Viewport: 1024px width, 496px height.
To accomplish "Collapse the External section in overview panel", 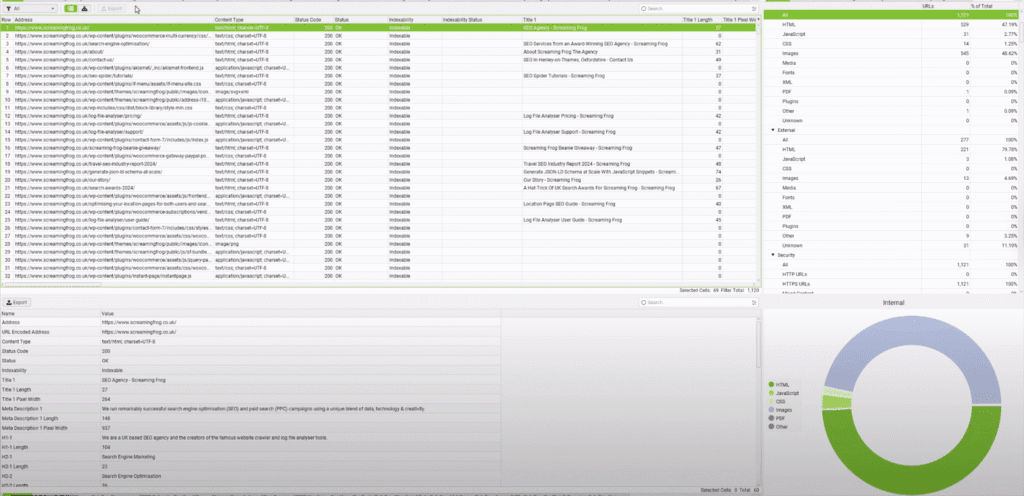I will pos(772,129).
